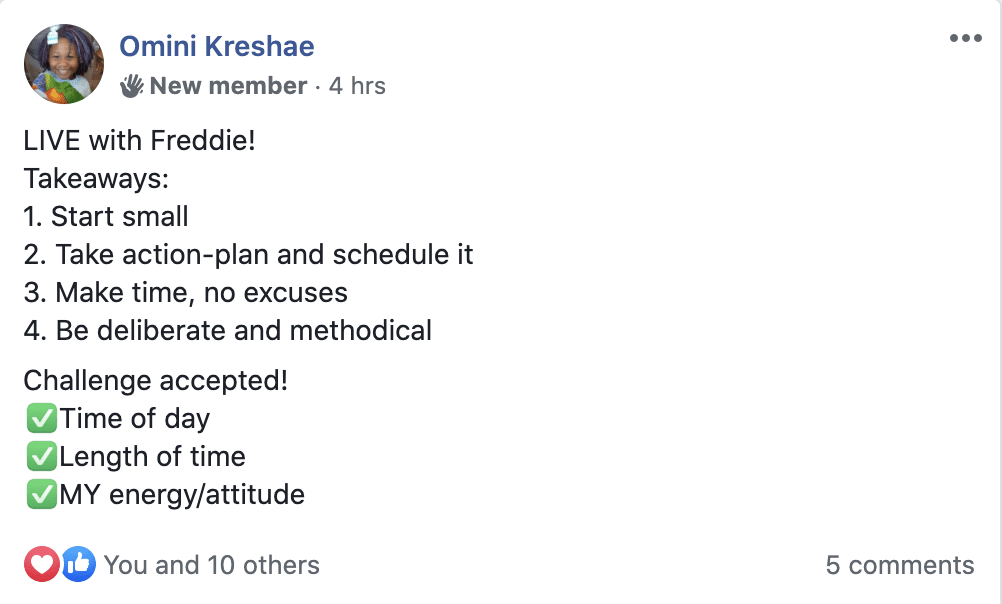Click the "1. Start small" line

pyautogui.click(x=106, y=217)
